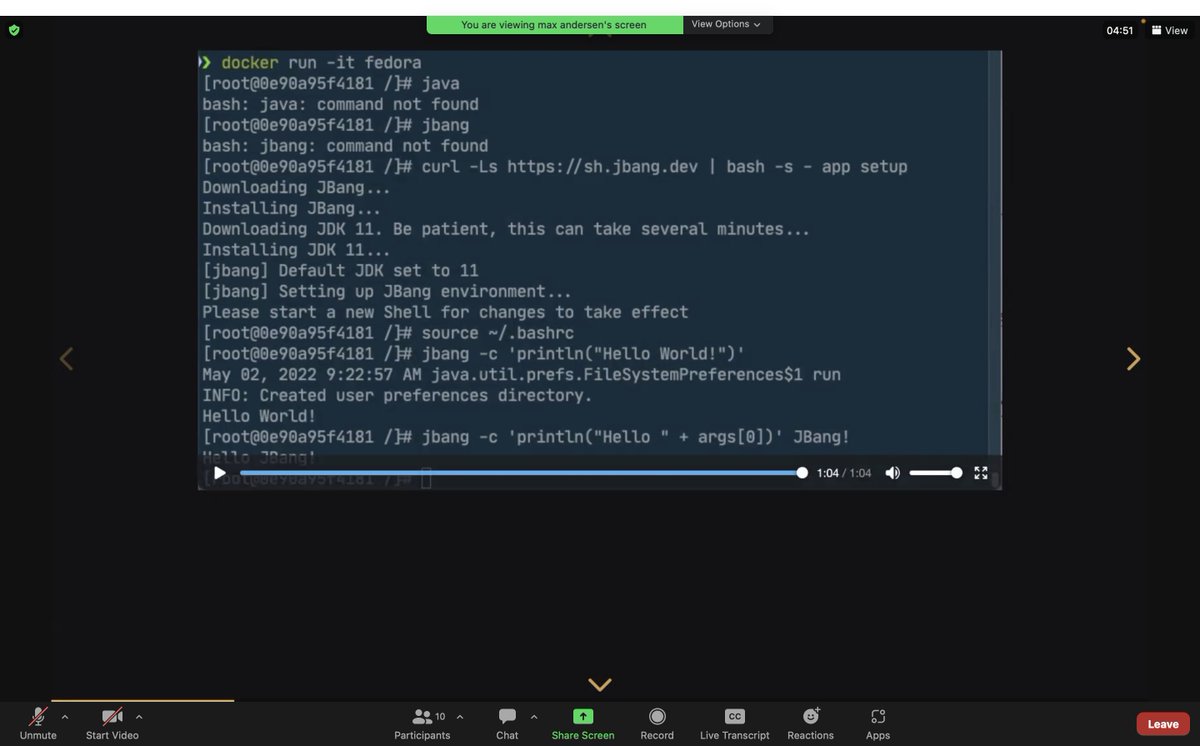Image resolution: width=1200 pixels, height=746 pixels.
Task: Click the 'docker run -it fedora' line
Action: (311, 63)
